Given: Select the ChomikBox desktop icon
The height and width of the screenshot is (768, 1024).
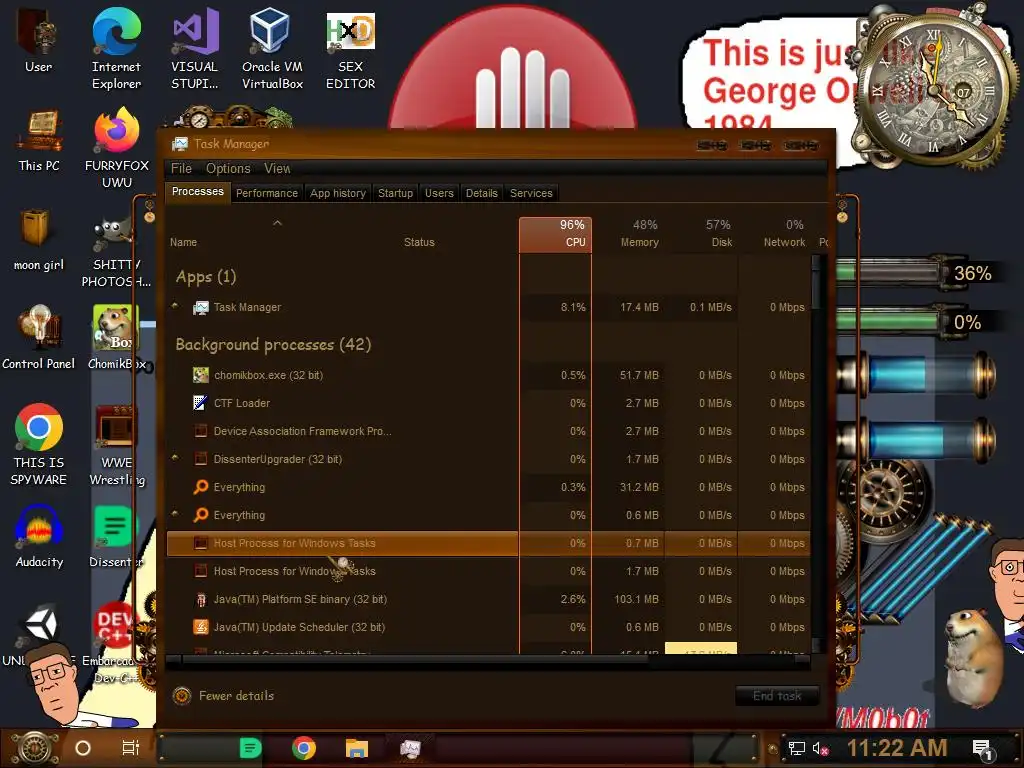Looking at the screenshot, I should pos(117,338).
